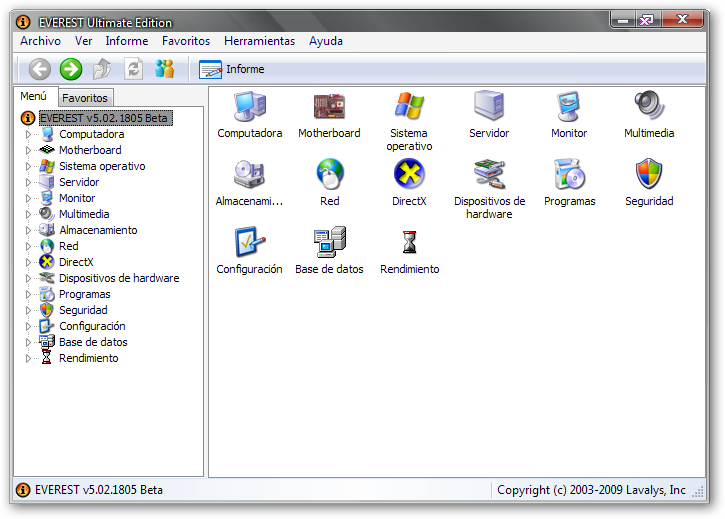Expand the Configuración tree node
This screenshot has height=519, width=725.
click(28, 327)
